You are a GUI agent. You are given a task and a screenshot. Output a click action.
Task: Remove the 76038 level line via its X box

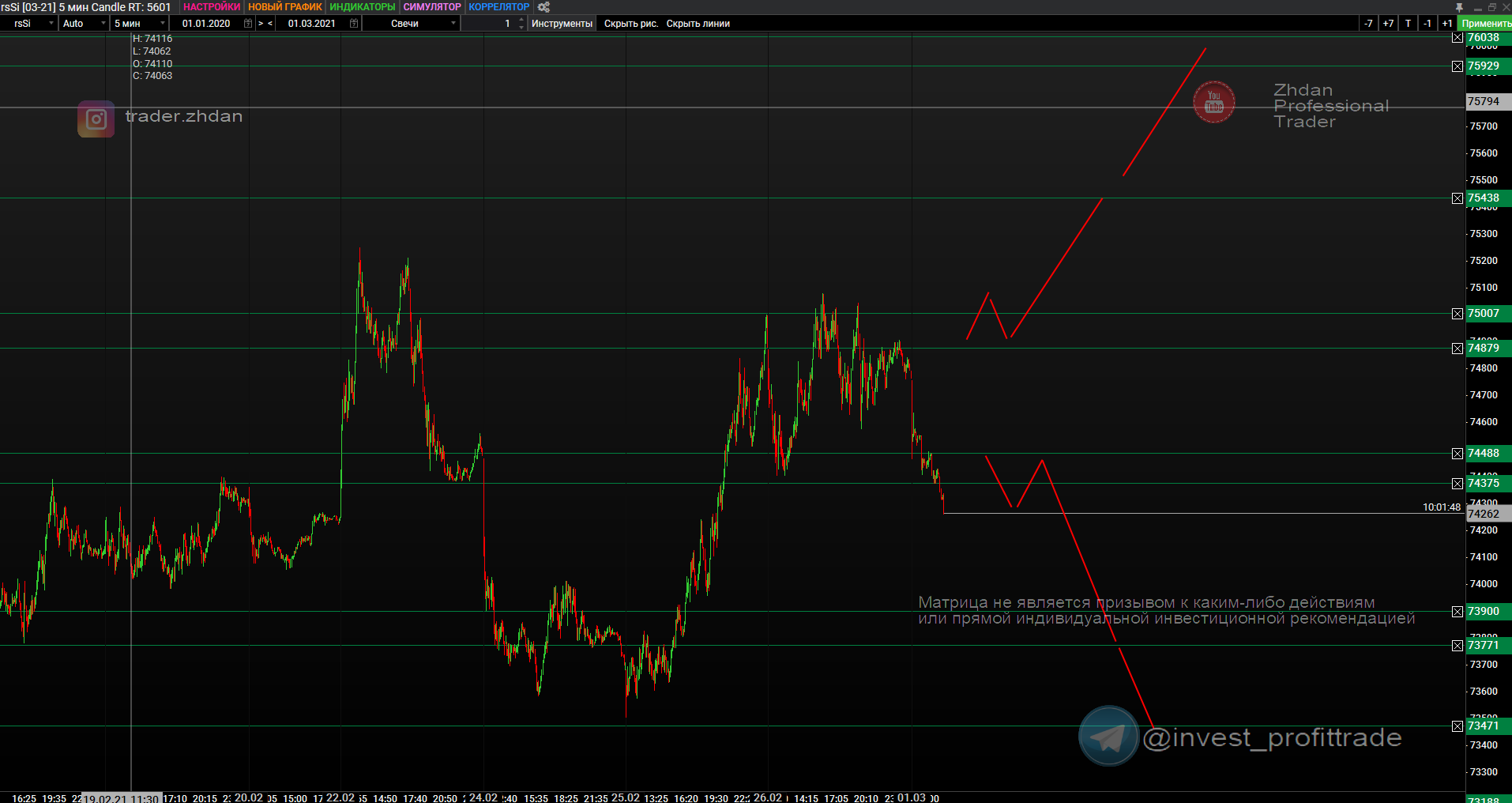pyautogui.click(x=1457, y=38)
